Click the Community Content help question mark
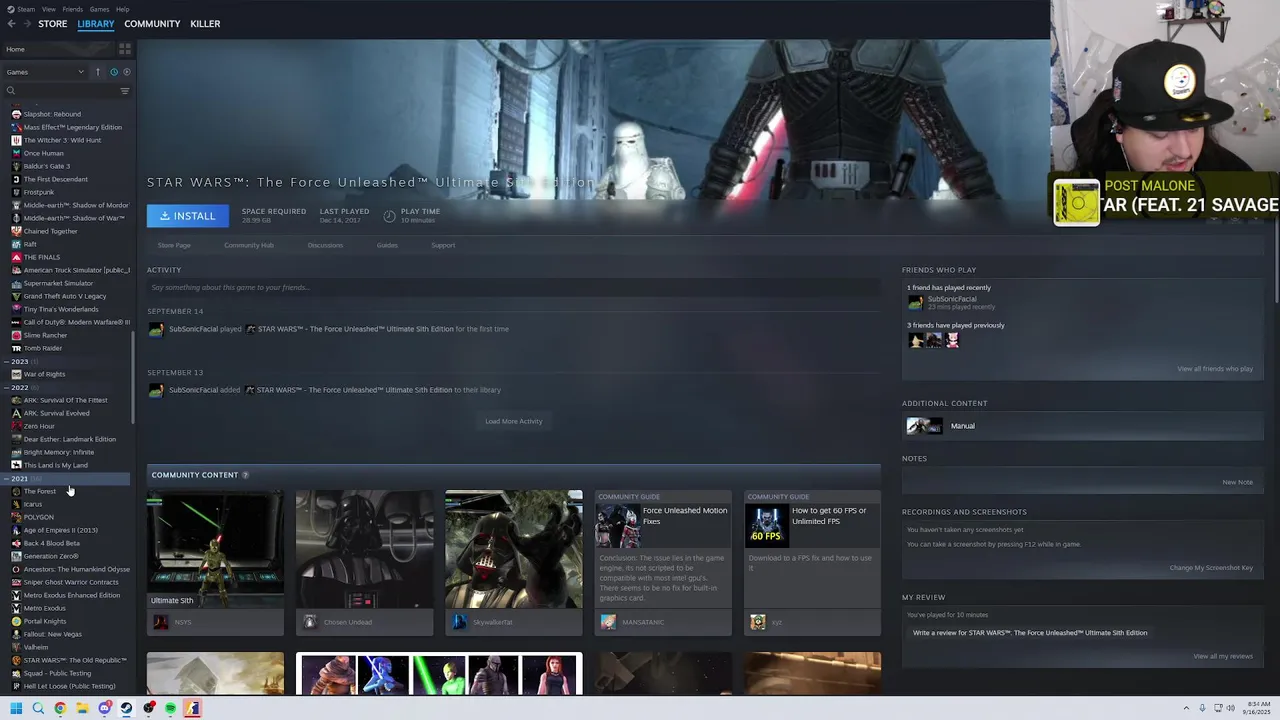Screen dimensions: 1280x720 coord(245,475)
